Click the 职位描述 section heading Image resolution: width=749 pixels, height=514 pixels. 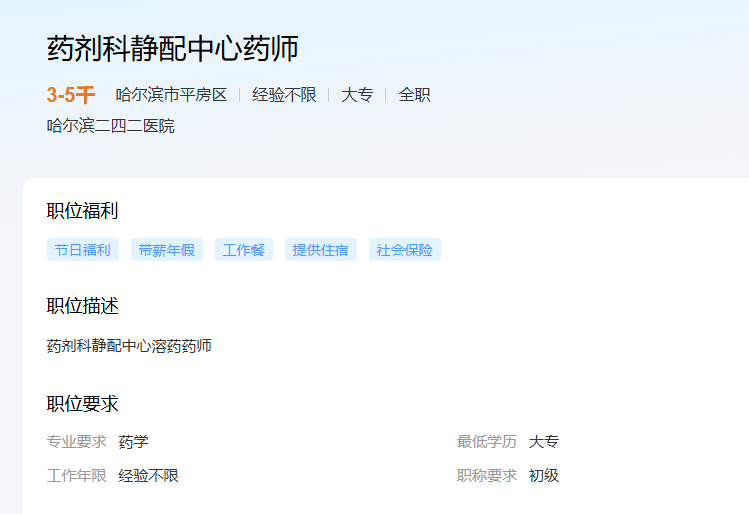[x=83, y=306]
